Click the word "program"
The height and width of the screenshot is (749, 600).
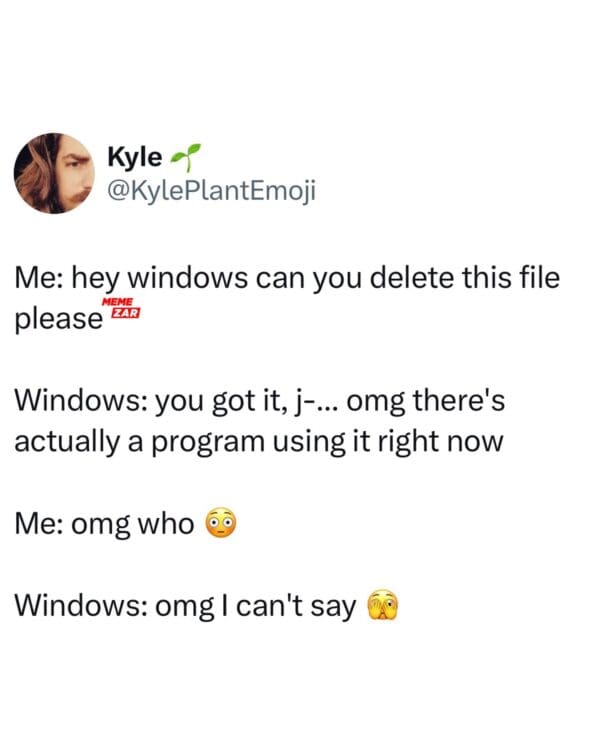click(x=208, y=442)
